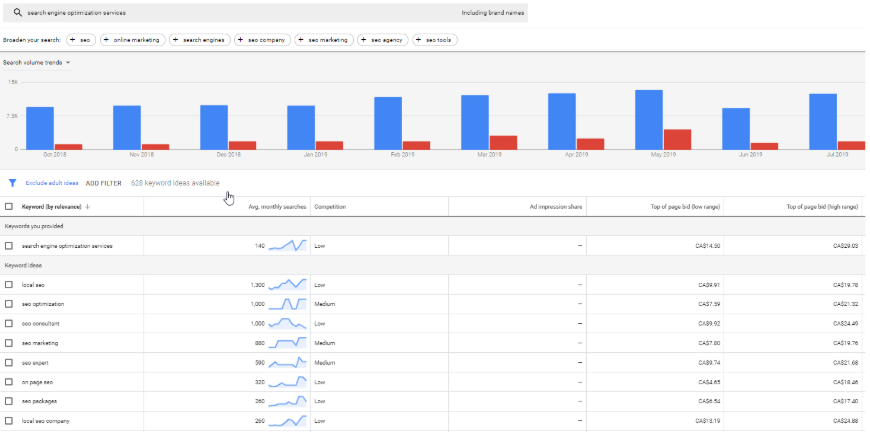870x434 pixels.
Task: Click the 'Exclude adult ideas' filter link
Action: [52, 183]
